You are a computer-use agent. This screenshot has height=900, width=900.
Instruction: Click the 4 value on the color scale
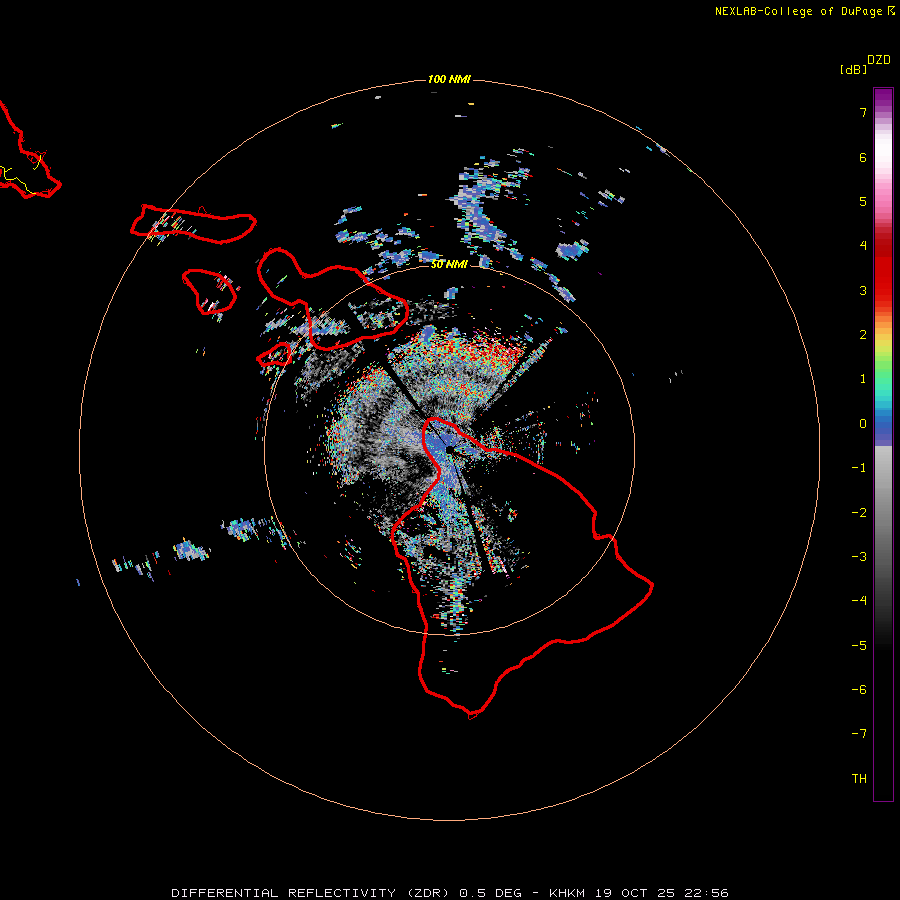[863, 246]
